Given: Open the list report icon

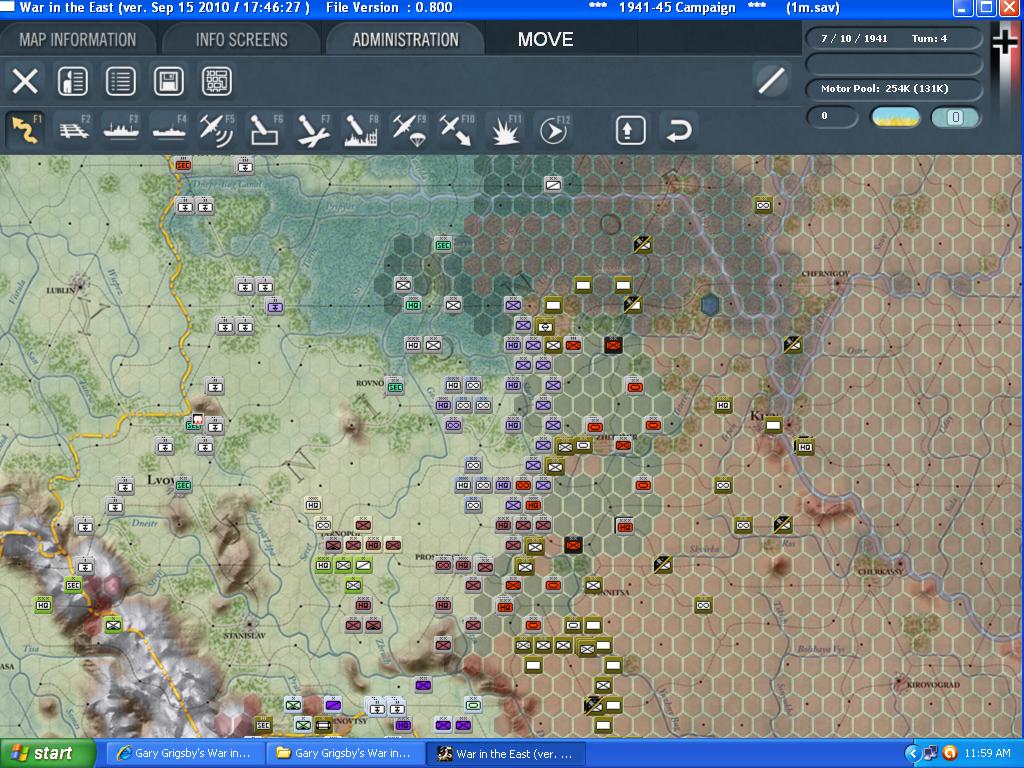Looking at the screenshot, I should pyautogui.click(x=121, y=82).
